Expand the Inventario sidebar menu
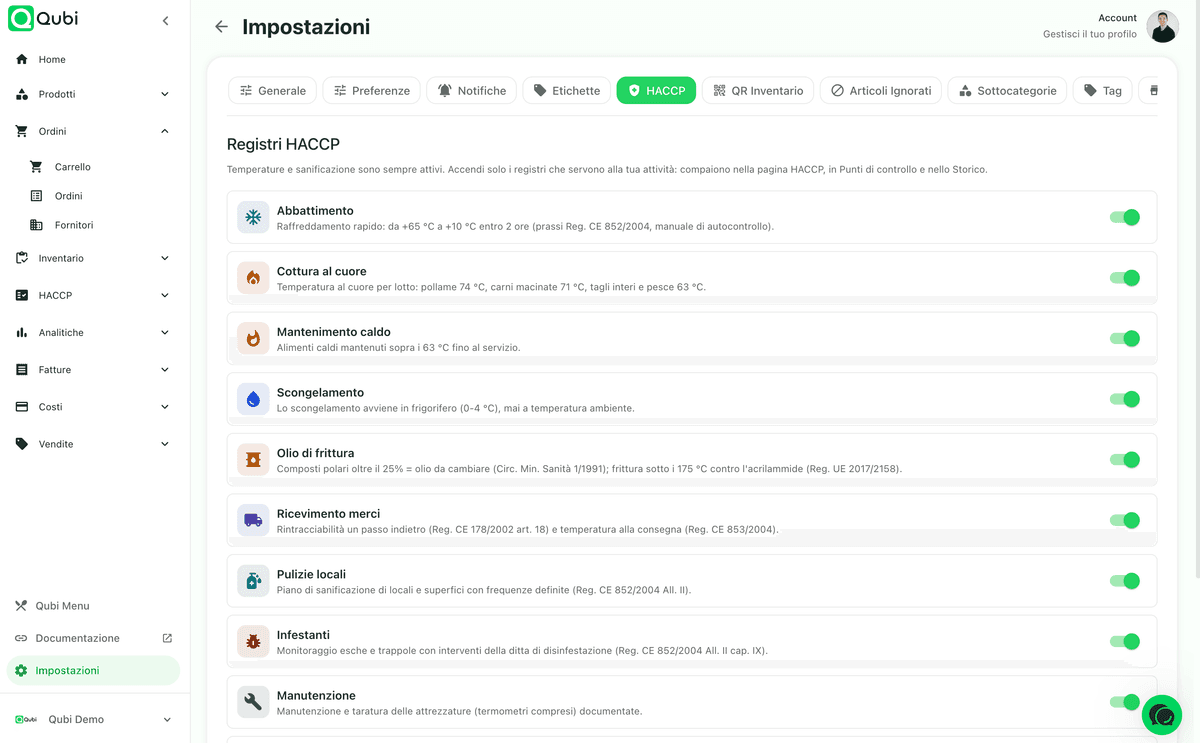This screenshot has height=743, width=1200. click(x=95, y=258)
